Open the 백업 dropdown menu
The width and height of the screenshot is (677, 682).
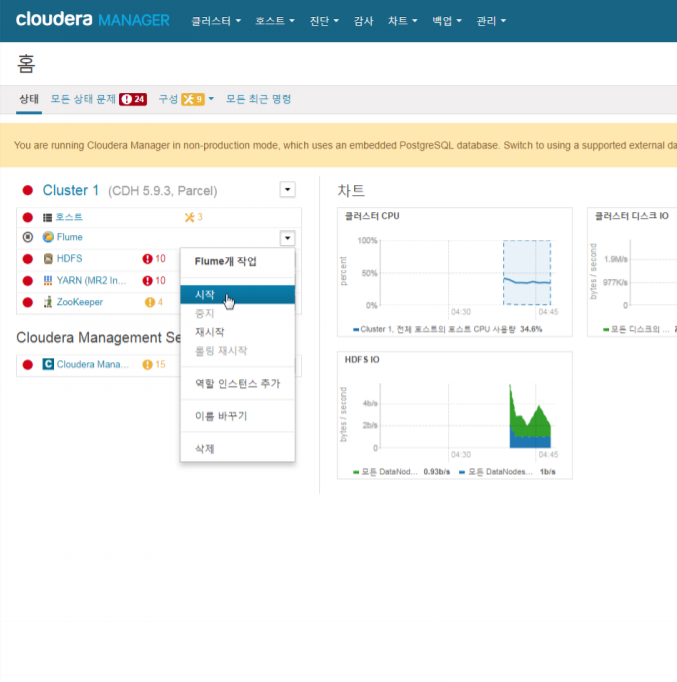click(447, 21)
